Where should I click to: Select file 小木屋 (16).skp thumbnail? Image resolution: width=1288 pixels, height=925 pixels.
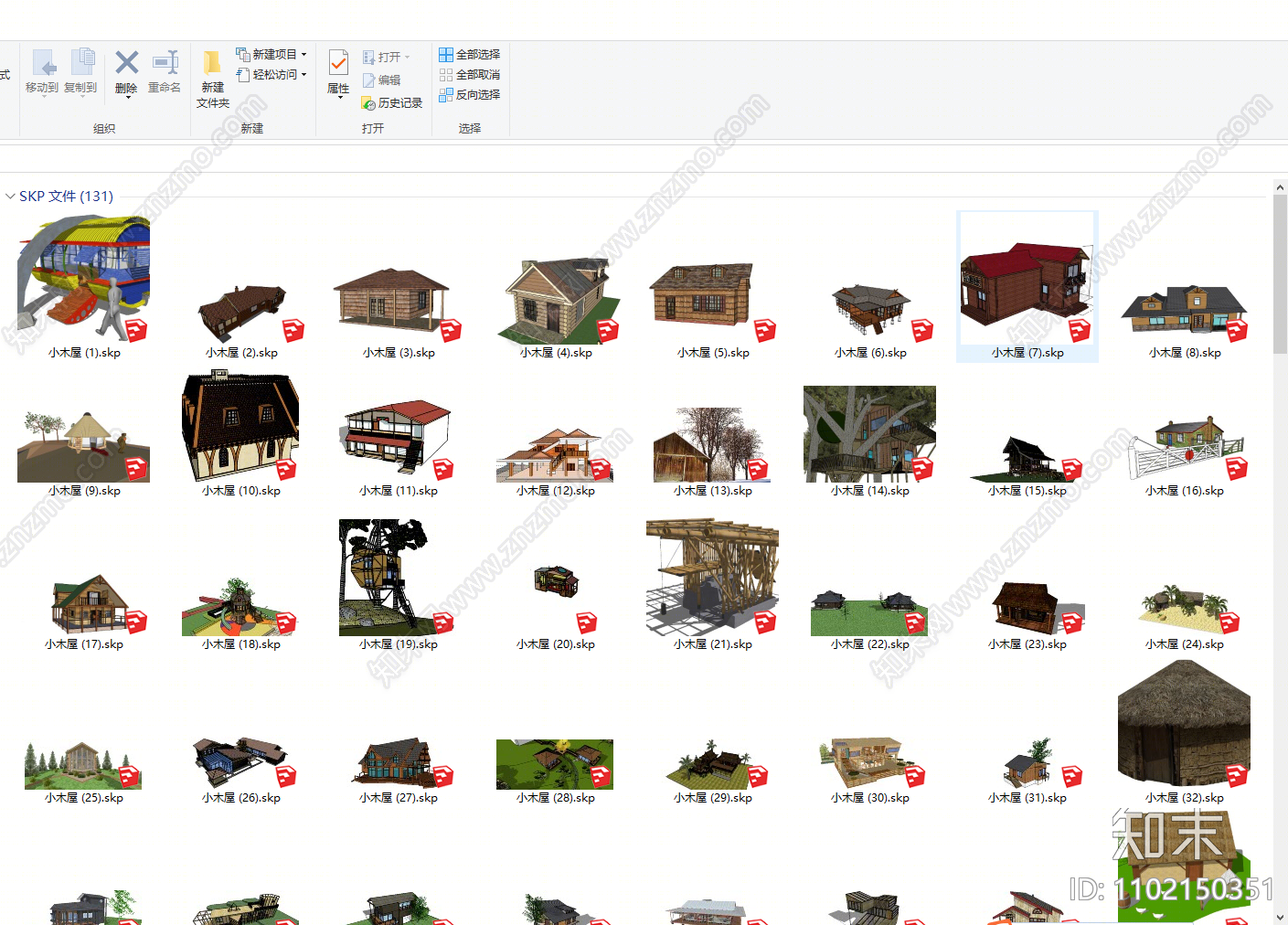click(1187, 447)
